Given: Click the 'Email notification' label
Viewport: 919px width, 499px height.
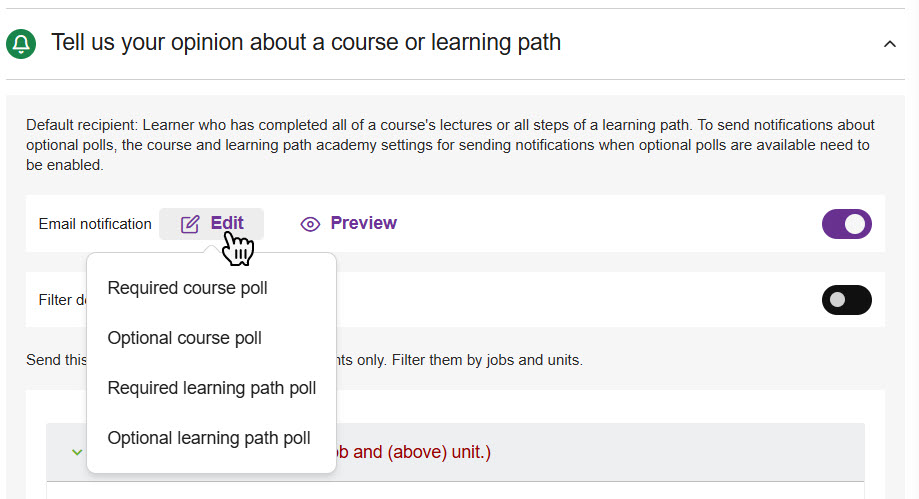Looking at the screenshot, I should coord(95,224).
